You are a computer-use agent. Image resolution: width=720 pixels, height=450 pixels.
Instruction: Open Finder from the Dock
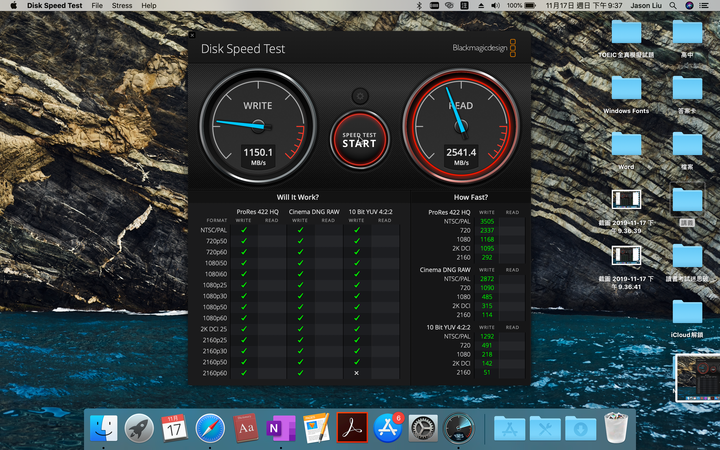[103, 428]
